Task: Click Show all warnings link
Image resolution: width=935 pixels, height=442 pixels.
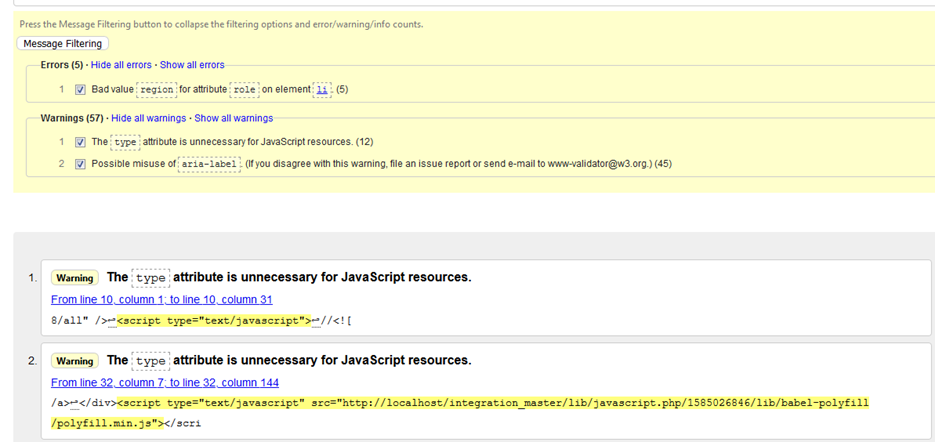Action: (234, 118)
